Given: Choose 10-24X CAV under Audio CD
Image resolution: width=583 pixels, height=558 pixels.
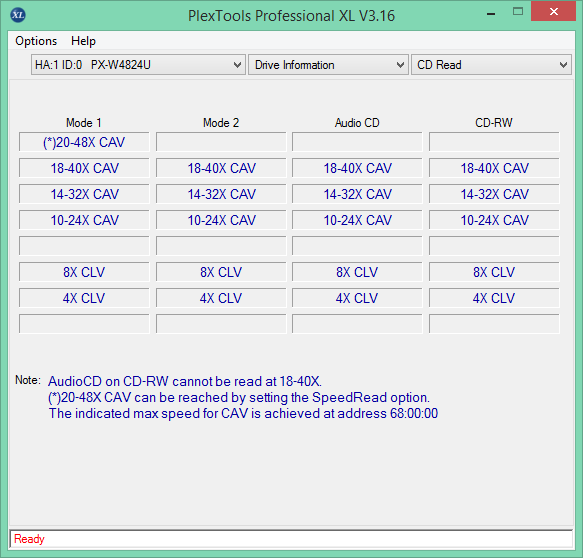Looking at the screenshot, I should 357,220.
